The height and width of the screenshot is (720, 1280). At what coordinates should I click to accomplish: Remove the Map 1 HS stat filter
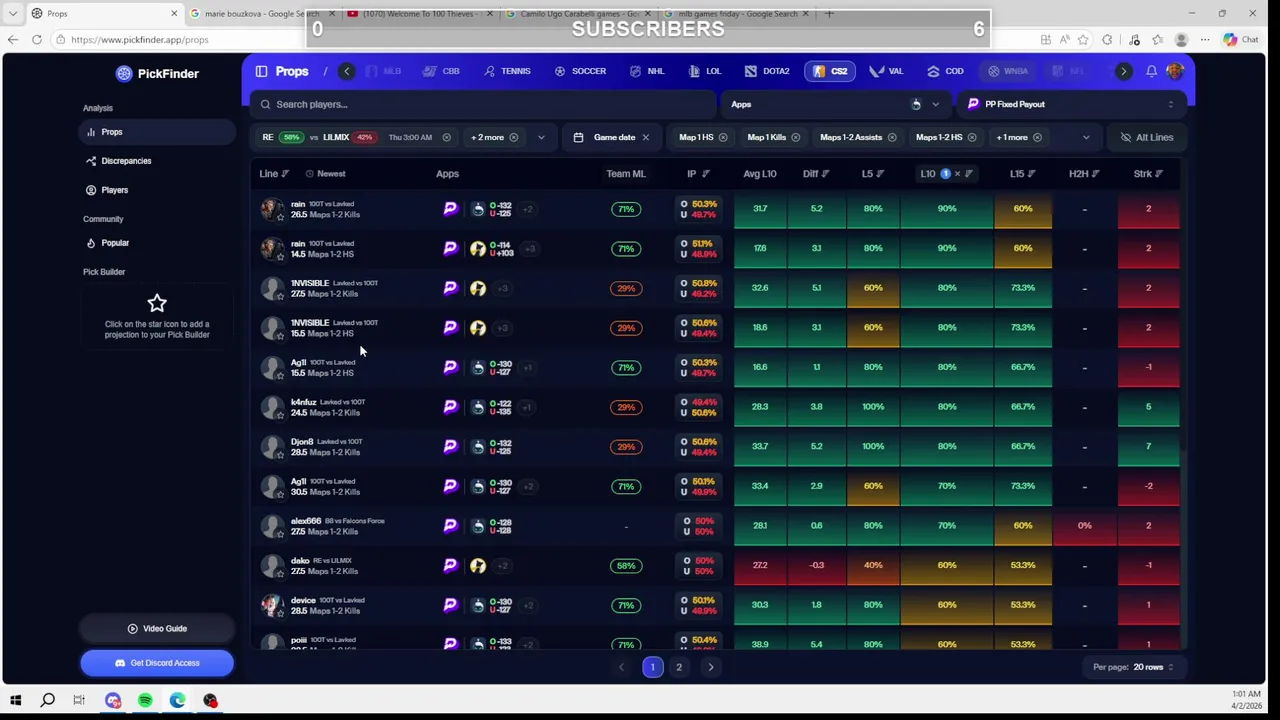pyautogui.click(x=722, y=137)
